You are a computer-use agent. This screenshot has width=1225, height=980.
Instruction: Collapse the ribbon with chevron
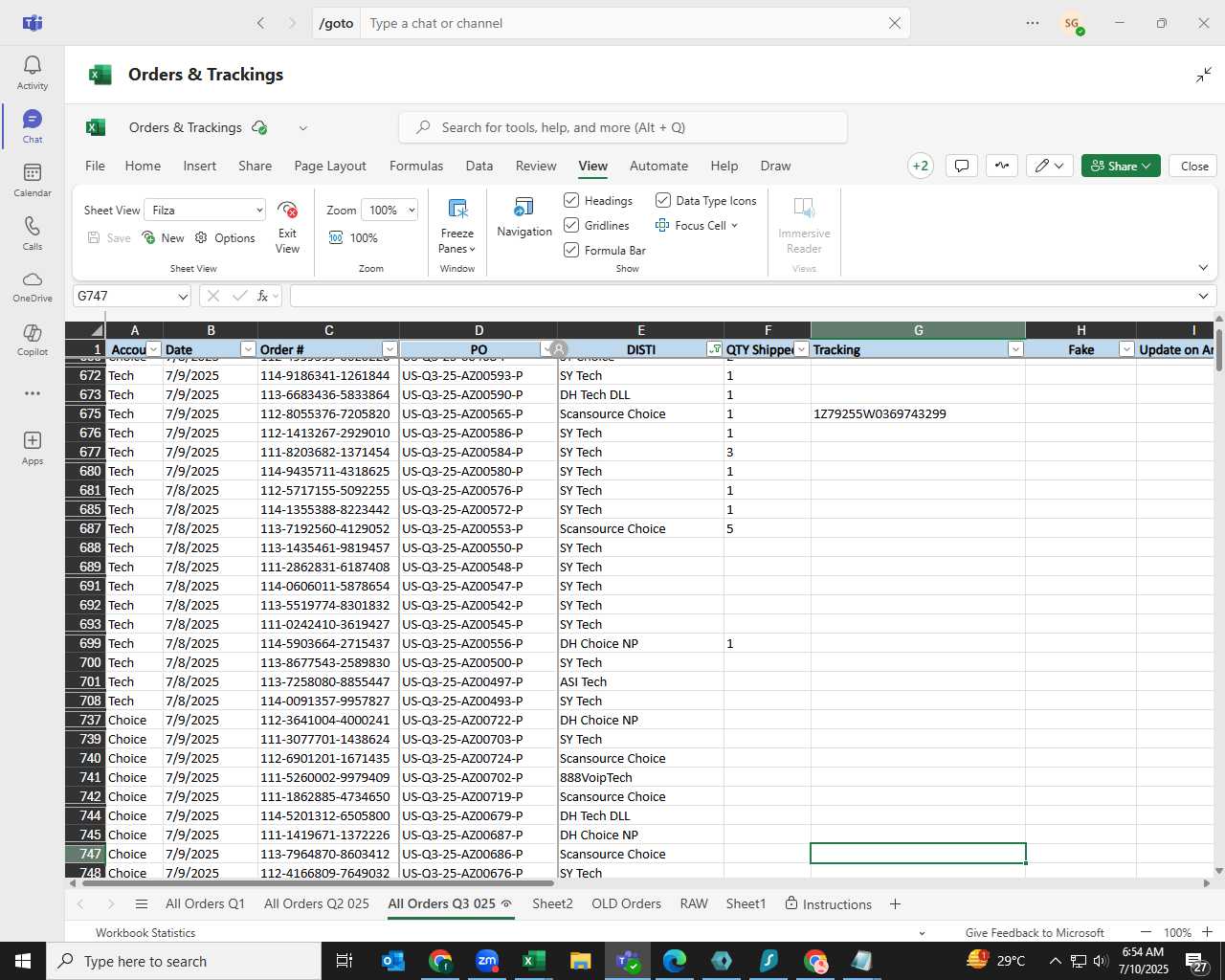click(x=1203, y=268)
